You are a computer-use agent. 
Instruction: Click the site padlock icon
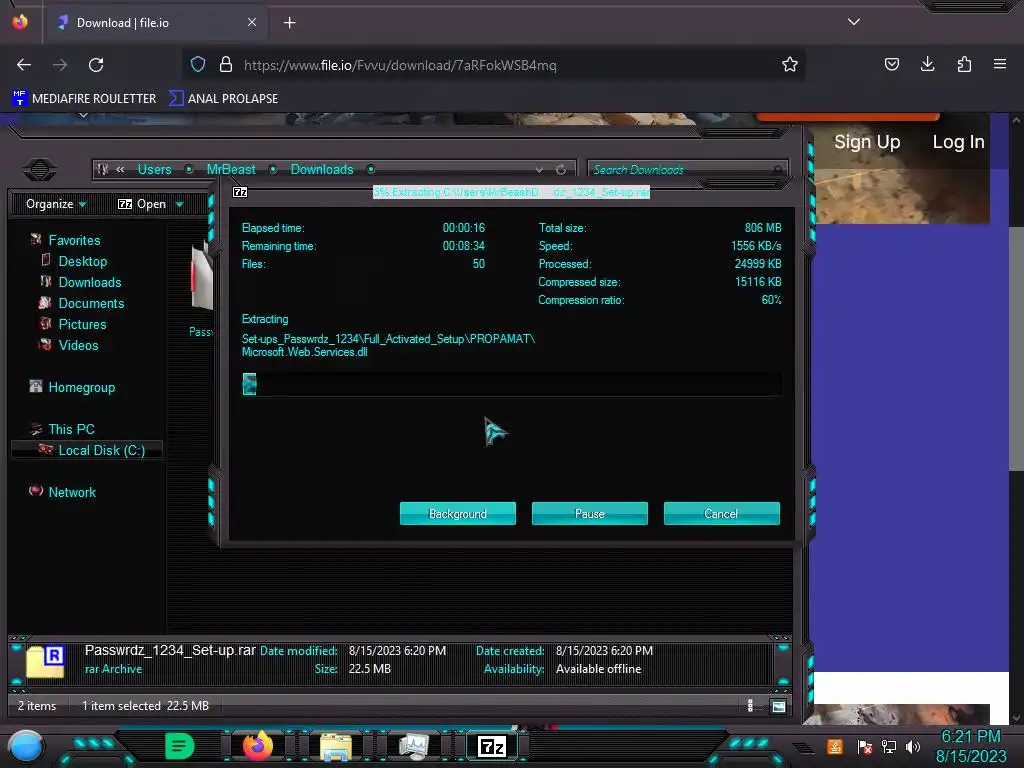click(x=226, y=64)
